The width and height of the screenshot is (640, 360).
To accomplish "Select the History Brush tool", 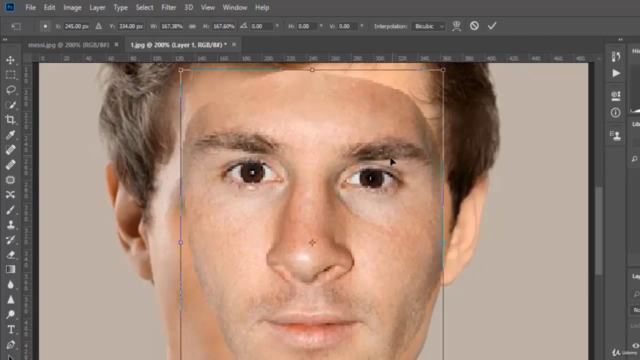I will (11, 240).
